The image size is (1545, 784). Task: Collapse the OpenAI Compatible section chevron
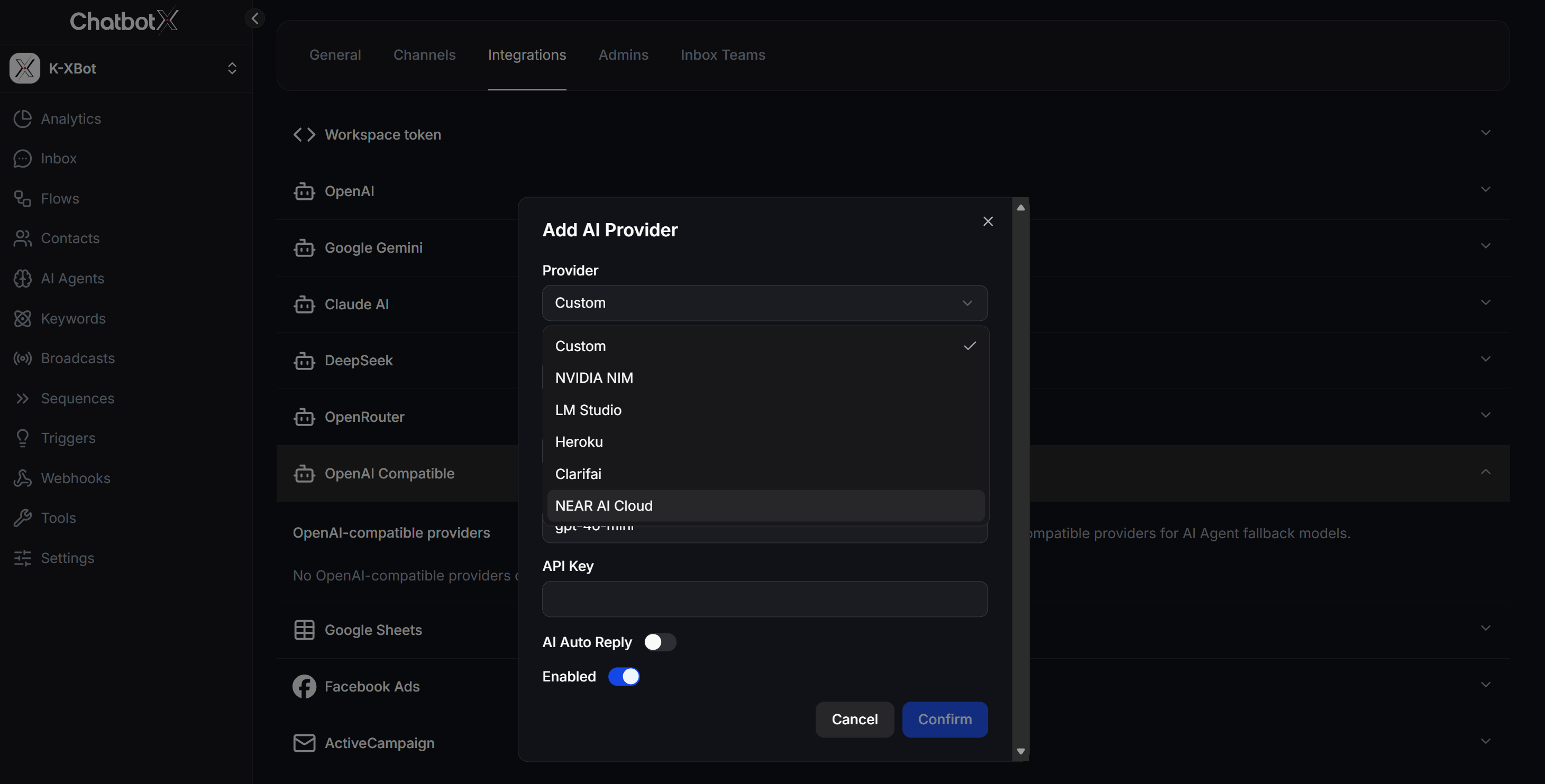tap(1486, 472)
